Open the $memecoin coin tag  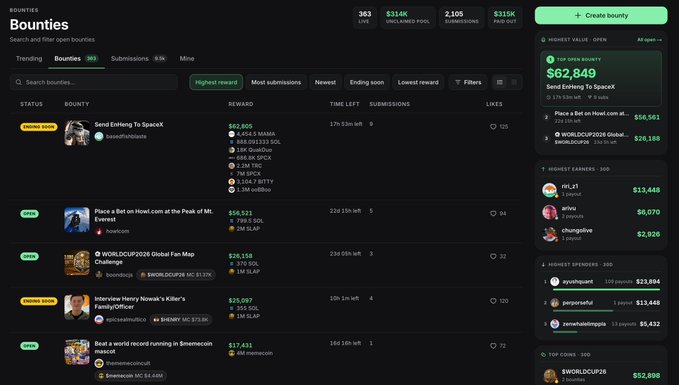(130, 376)
